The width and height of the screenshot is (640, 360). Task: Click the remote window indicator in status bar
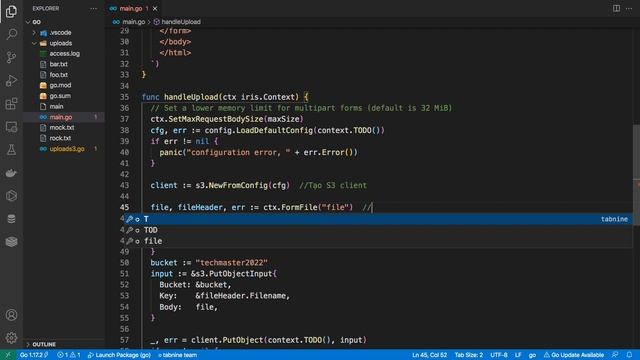(8, 355)
